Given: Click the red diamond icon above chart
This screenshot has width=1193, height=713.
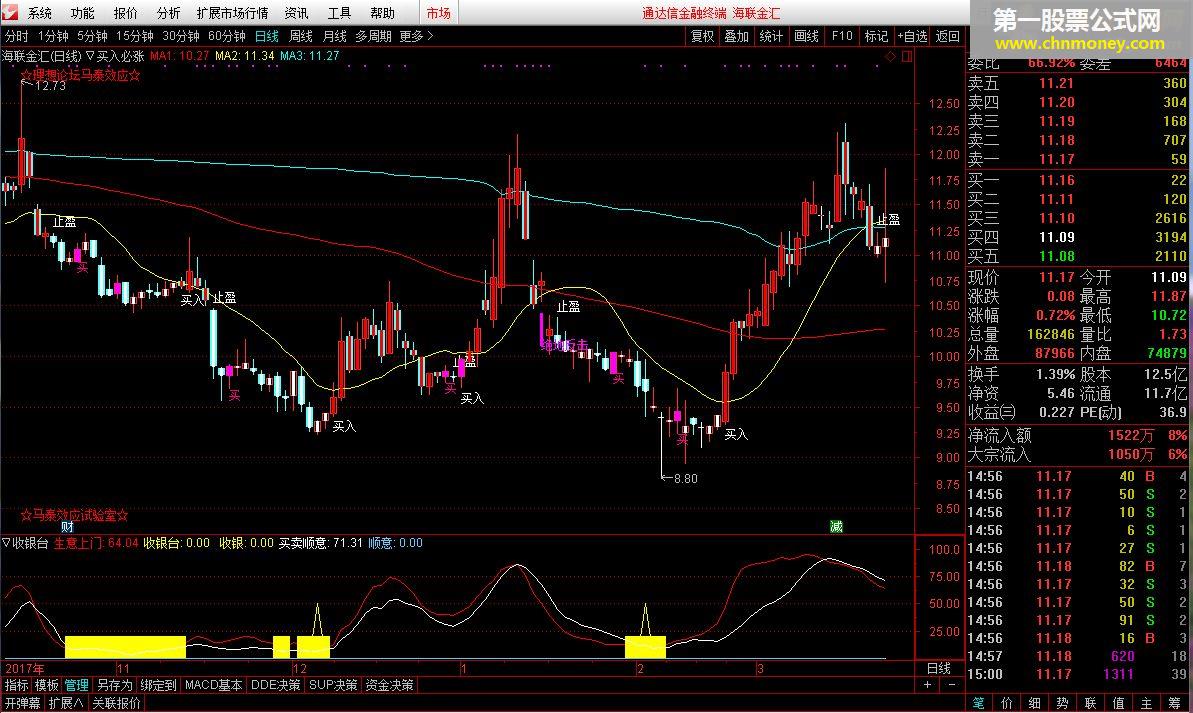Looking at the screenshot, I should click(890, 56).
